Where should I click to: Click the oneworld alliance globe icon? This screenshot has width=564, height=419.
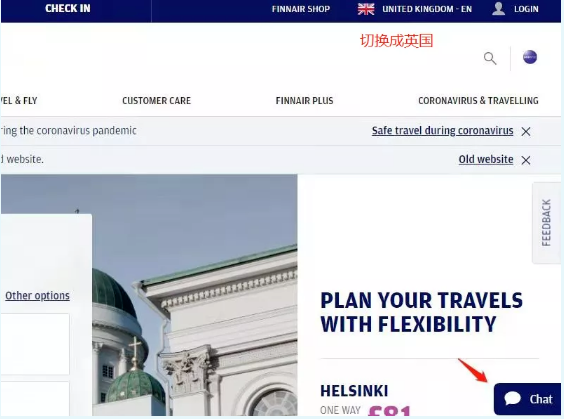tap(530, 57)
